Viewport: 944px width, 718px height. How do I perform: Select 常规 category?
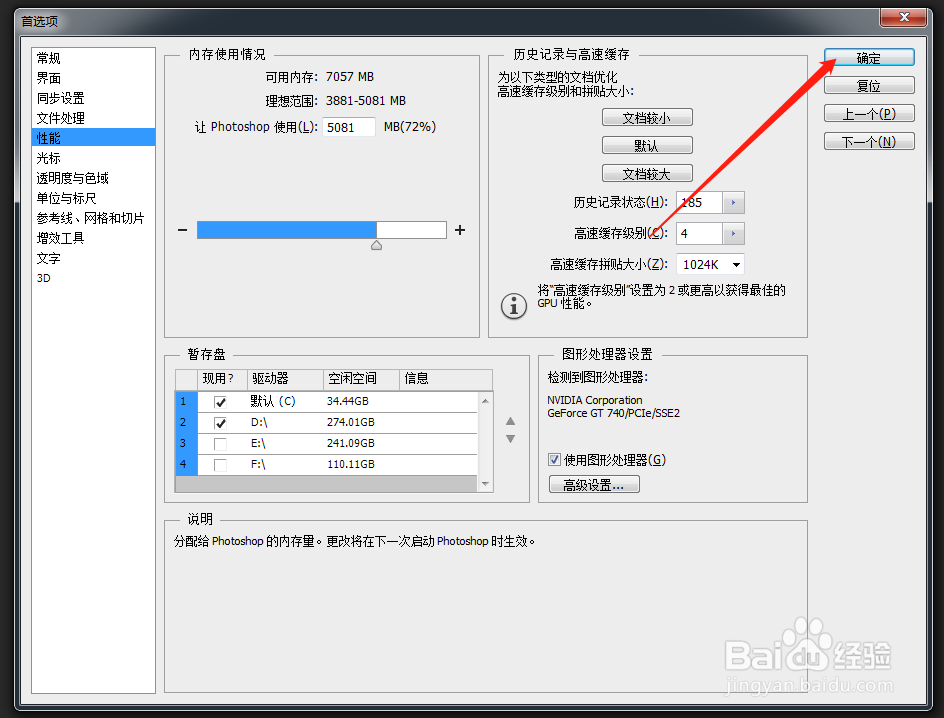pos(93,58)
